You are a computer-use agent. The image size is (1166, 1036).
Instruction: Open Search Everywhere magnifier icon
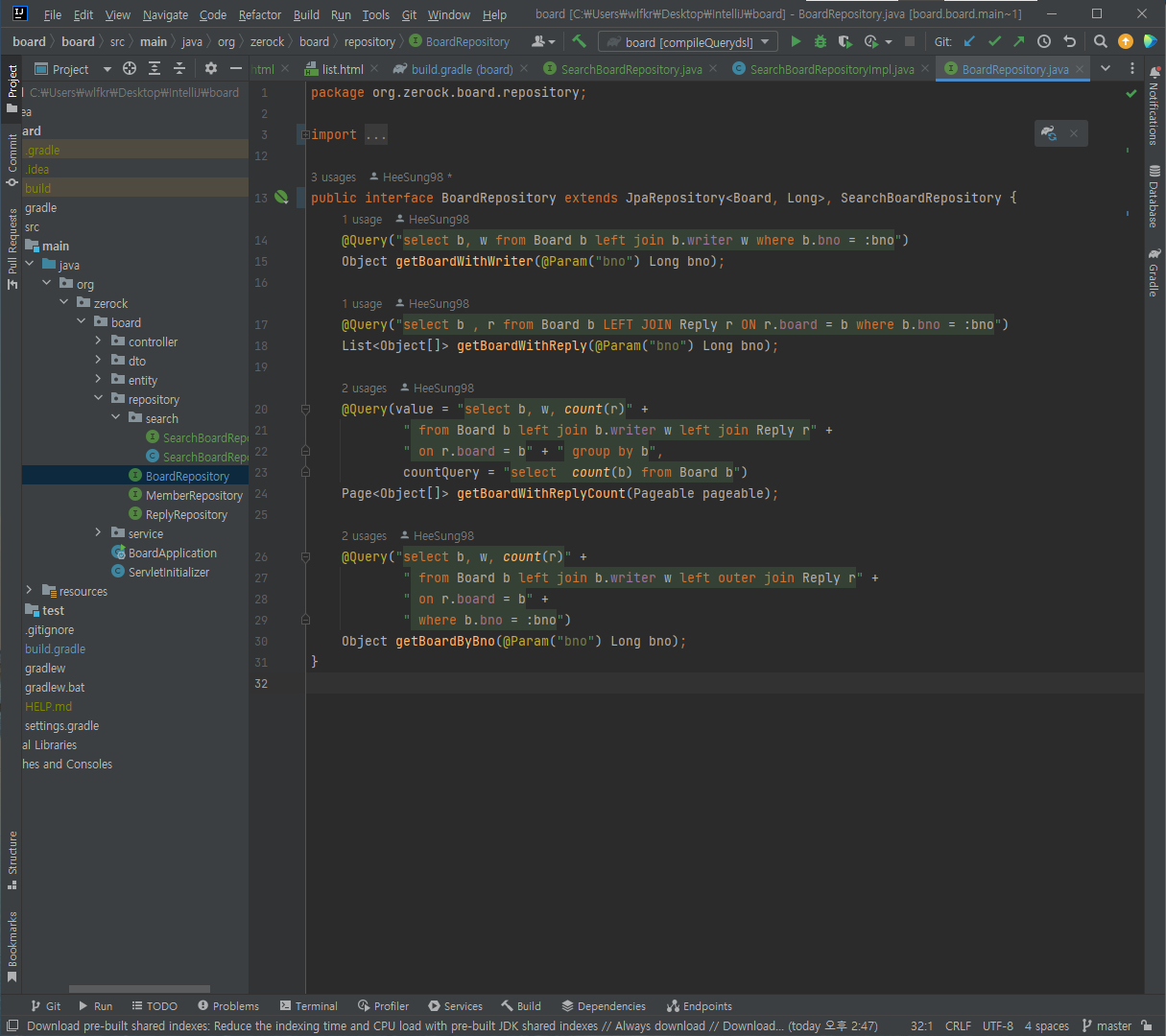coord(1101,41)
